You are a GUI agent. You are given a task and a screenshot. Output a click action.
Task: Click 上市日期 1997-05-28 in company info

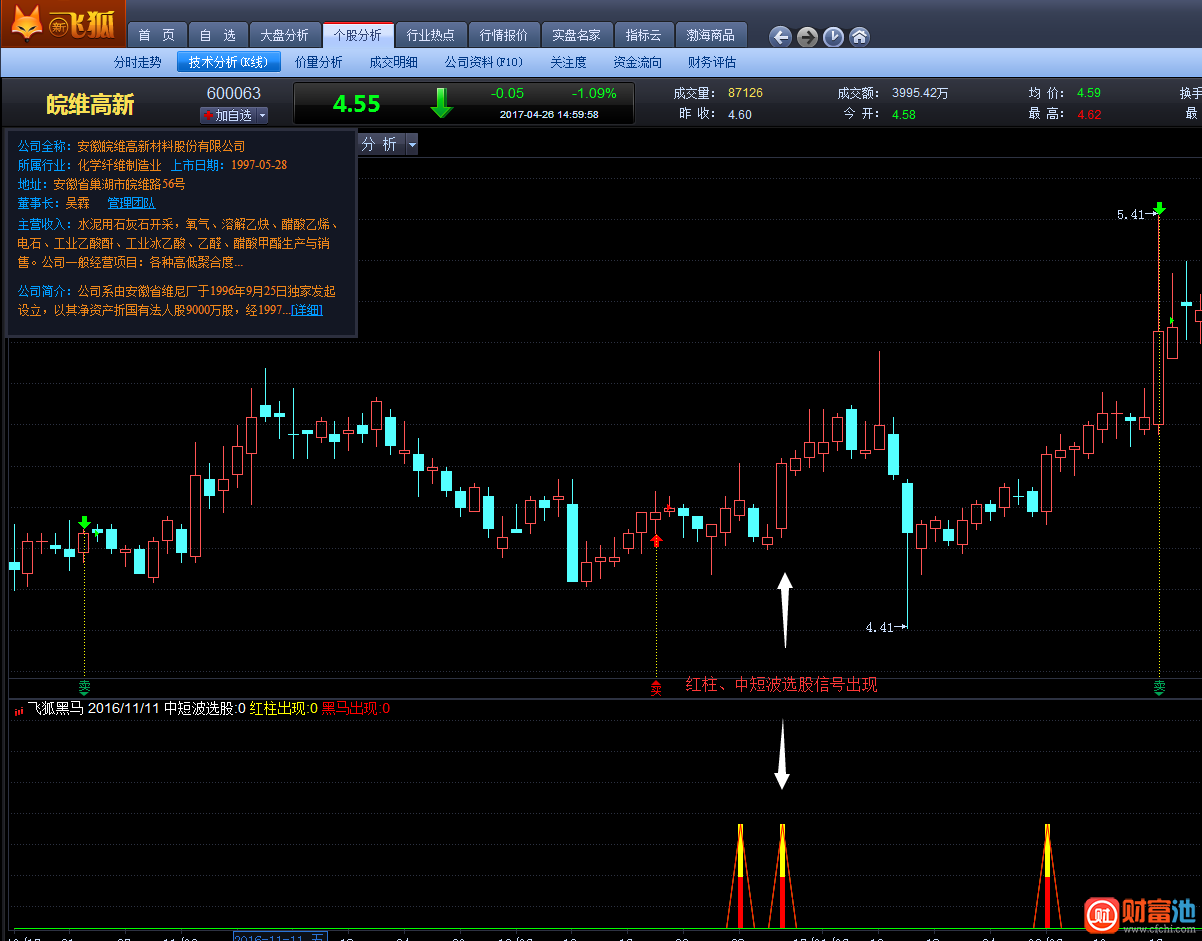click(x=229, y=164)
